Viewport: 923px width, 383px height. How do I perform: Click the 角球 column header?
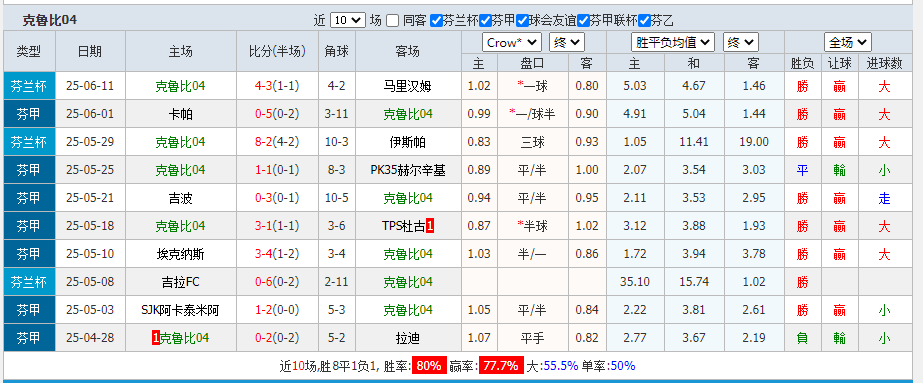pyautogui.click(x=337, y=52)
